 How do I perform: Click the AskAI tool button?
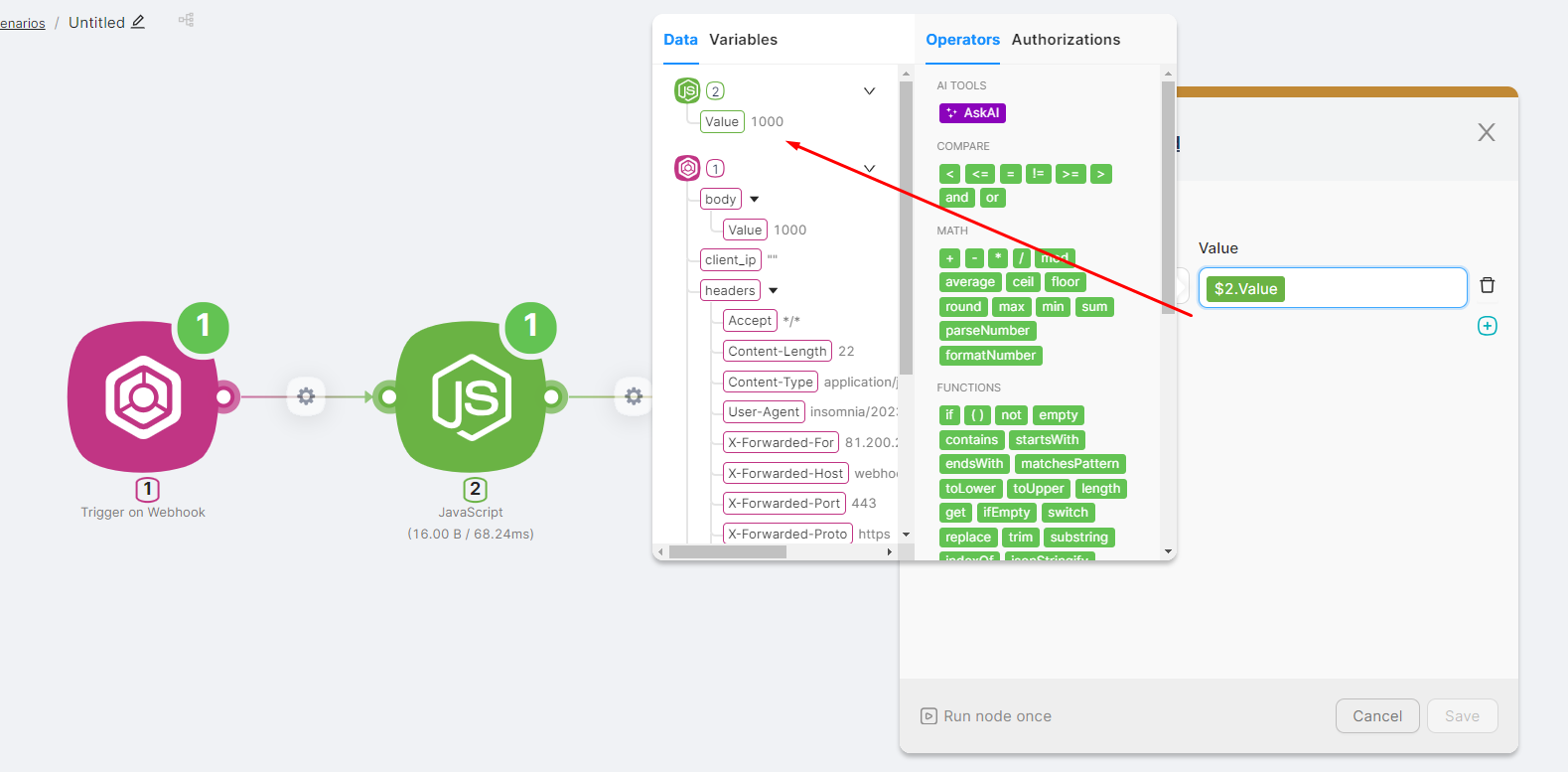coord(972,113)
